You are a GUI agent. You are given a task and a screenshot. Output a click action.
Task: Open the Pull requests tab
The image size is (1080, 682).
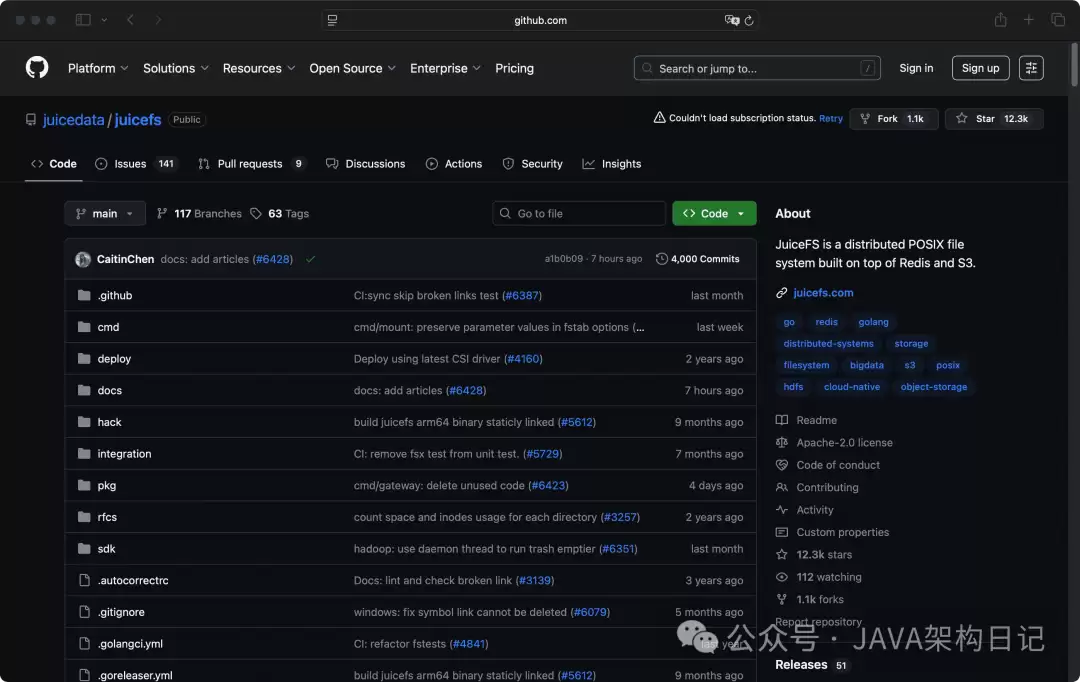tap(250, 164)
